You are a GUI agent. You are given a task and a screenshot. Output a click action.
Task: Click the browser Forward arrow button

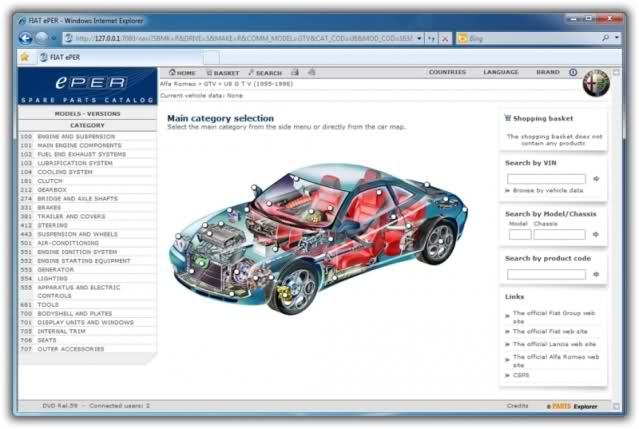click(42, 38)
